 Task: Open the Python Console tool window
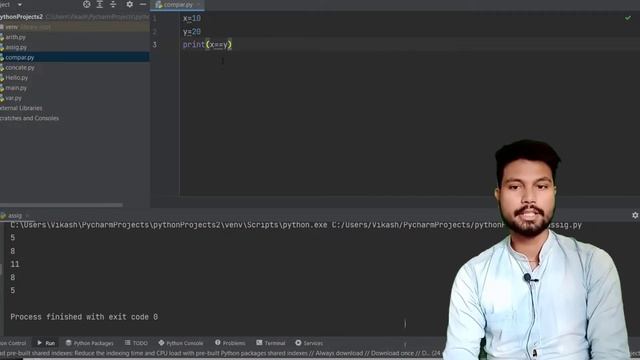coord(180,343)
